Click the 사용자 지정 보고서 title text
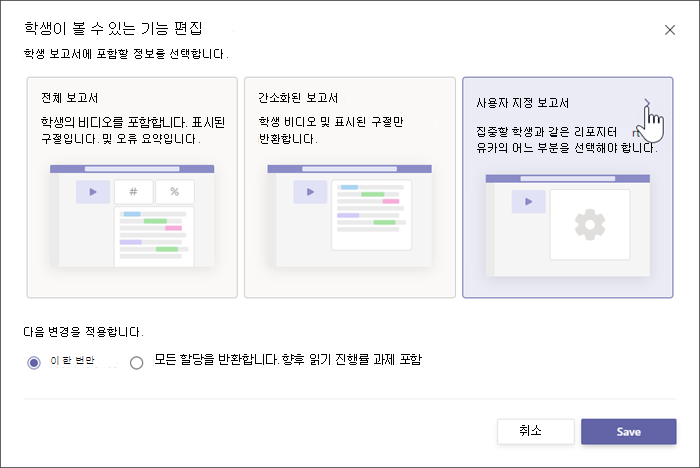The width and height of the screenshot is (700, 468). point(523,103)
